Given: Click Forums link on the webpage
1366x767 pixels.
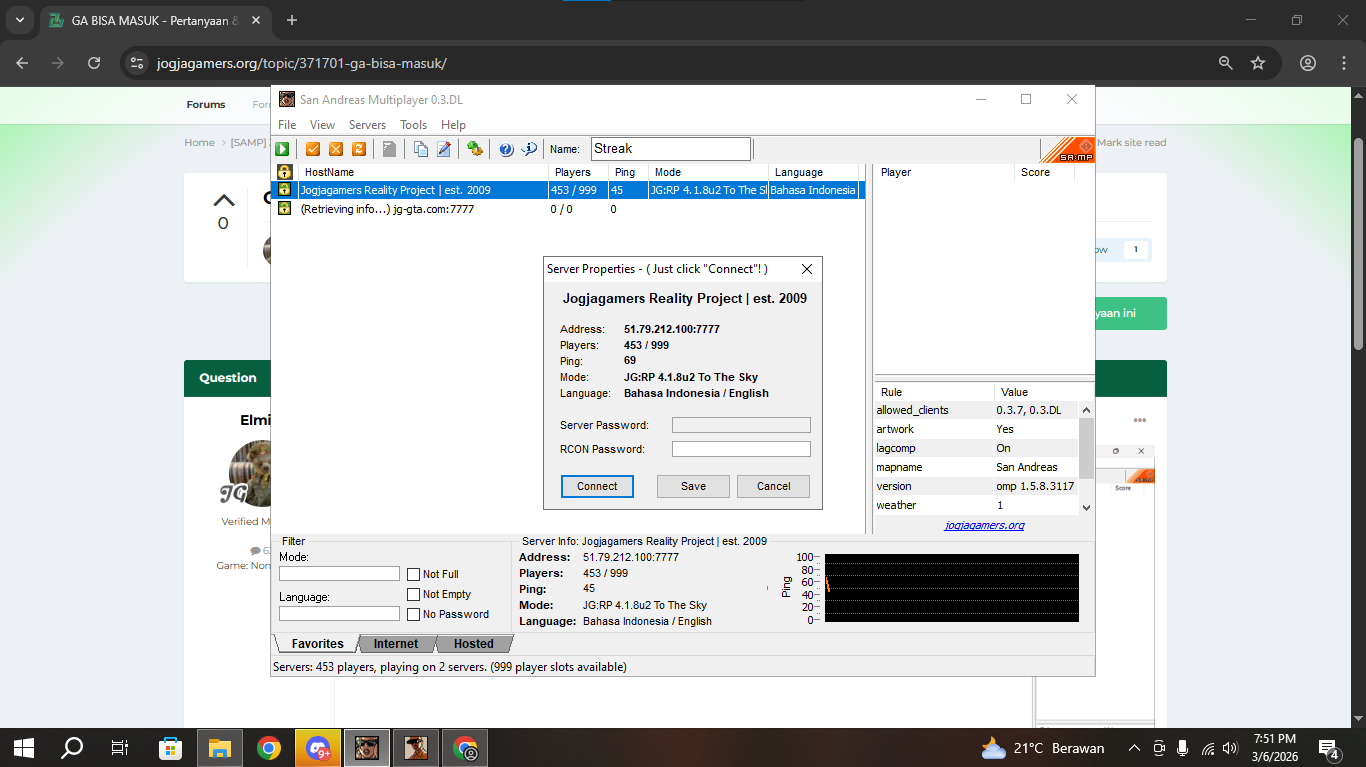Looking at the screenshot, I should click(x=206, y=104).
